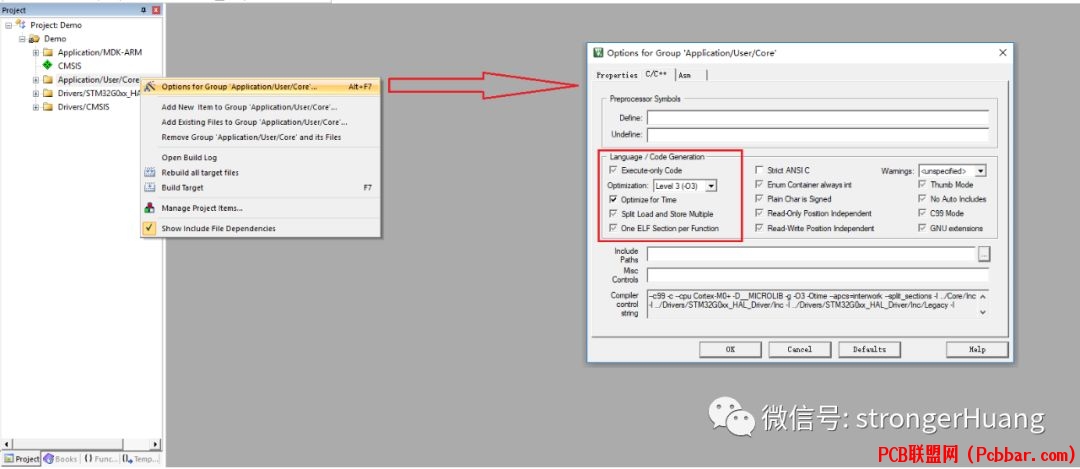Click the Application/User/Core folder icon
This screenshot has width=1080, height=469.
[x=48, y=80]
